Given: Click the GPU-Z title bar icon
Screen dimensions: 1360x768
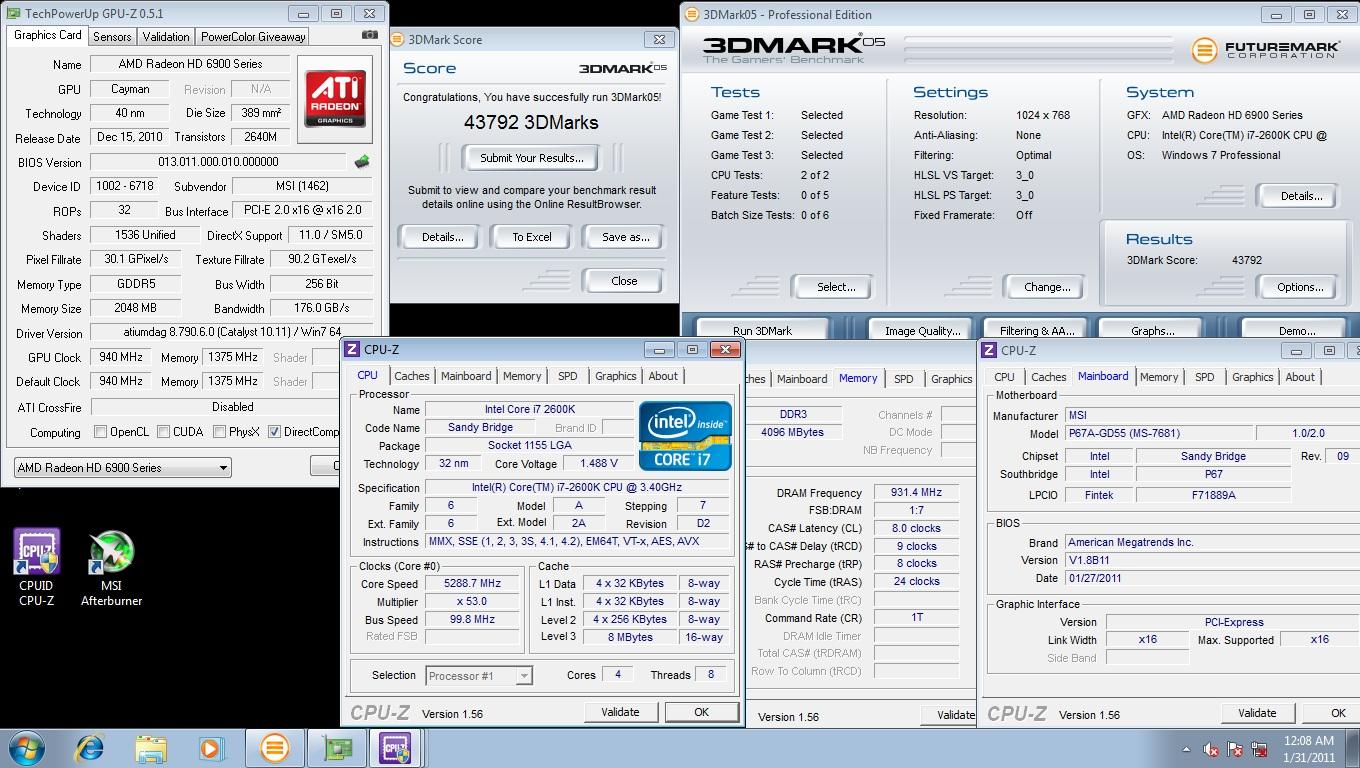Looking at the screenshot, I should [x=15, y=14].
